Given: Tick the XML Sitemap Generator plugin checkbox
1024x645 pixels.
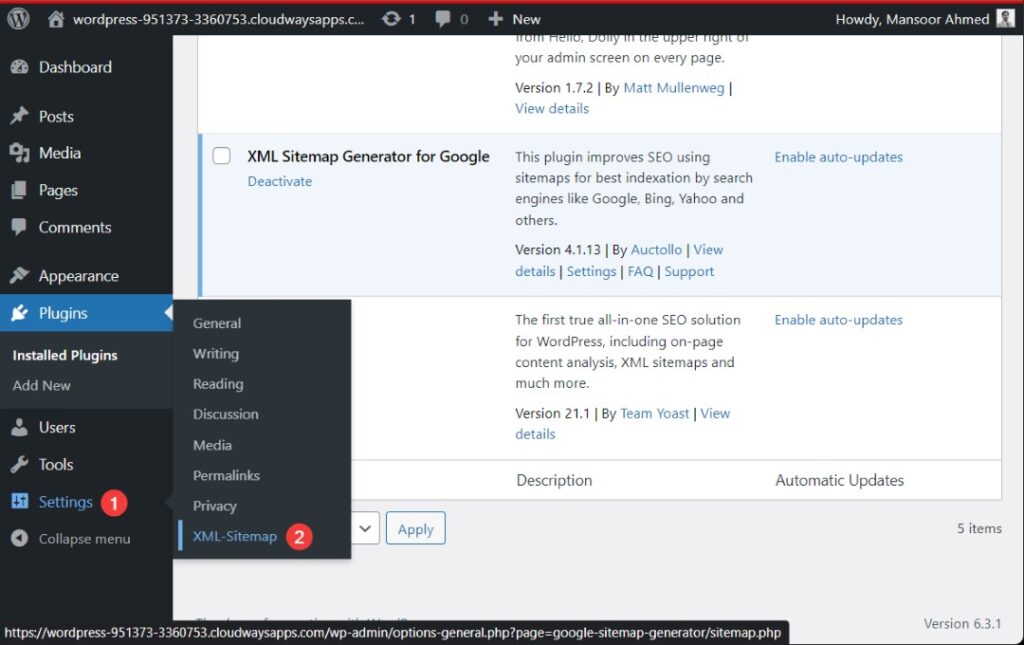Looking at the screenshot, I should [221, 155].
